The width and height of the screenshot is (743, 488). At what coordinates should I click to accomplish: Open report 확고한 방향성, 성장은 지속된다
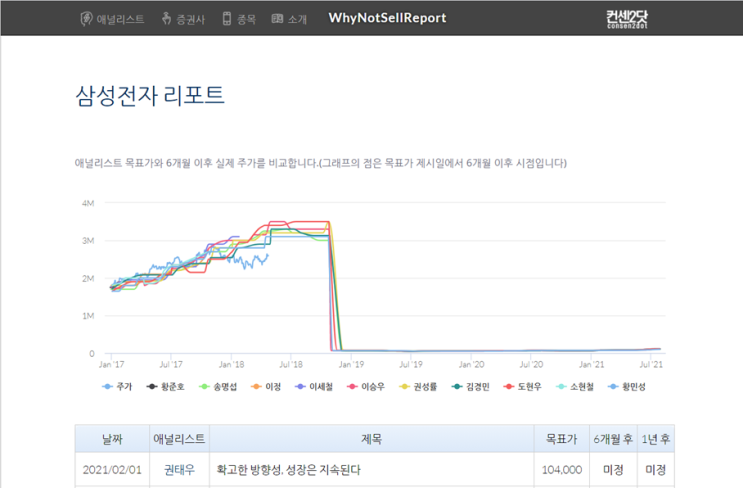(288, 470)
